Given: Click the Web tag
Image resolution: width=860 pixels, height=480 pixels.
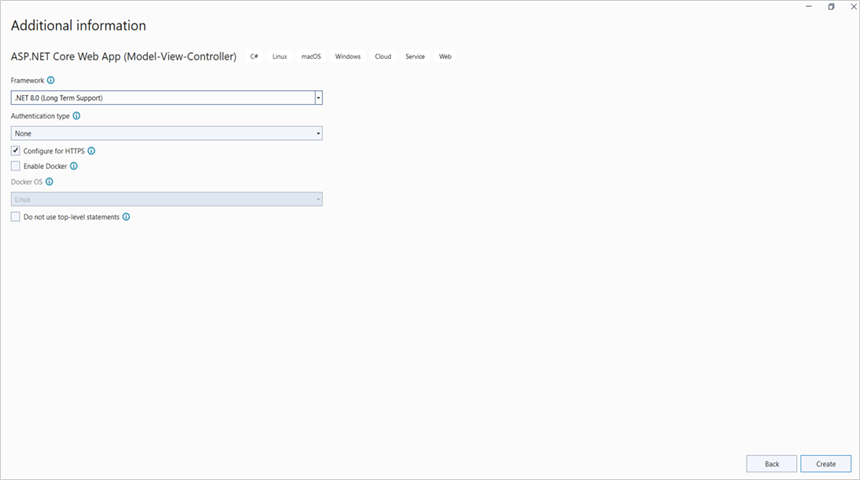Looking at the screenshot, I should (x=445, y=57).
